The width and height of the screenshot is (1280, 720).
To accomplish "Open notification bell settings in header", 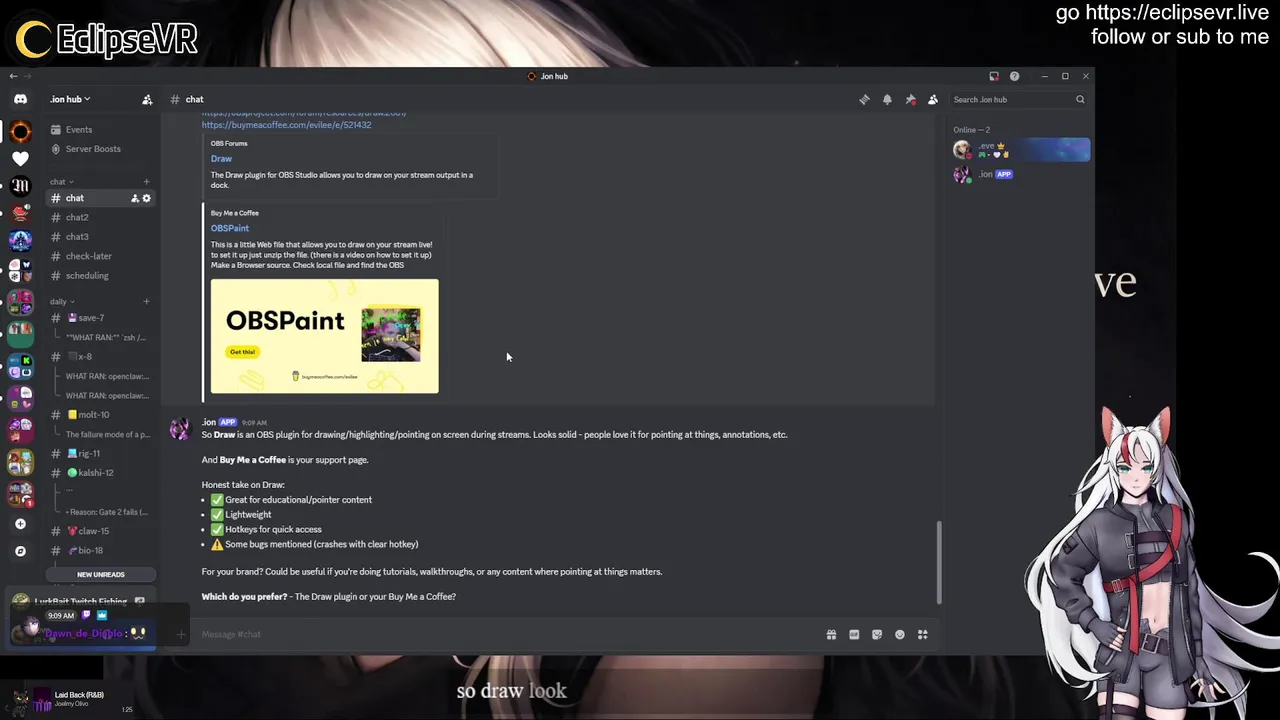I will pyautogui.click(x=887, y=99).
